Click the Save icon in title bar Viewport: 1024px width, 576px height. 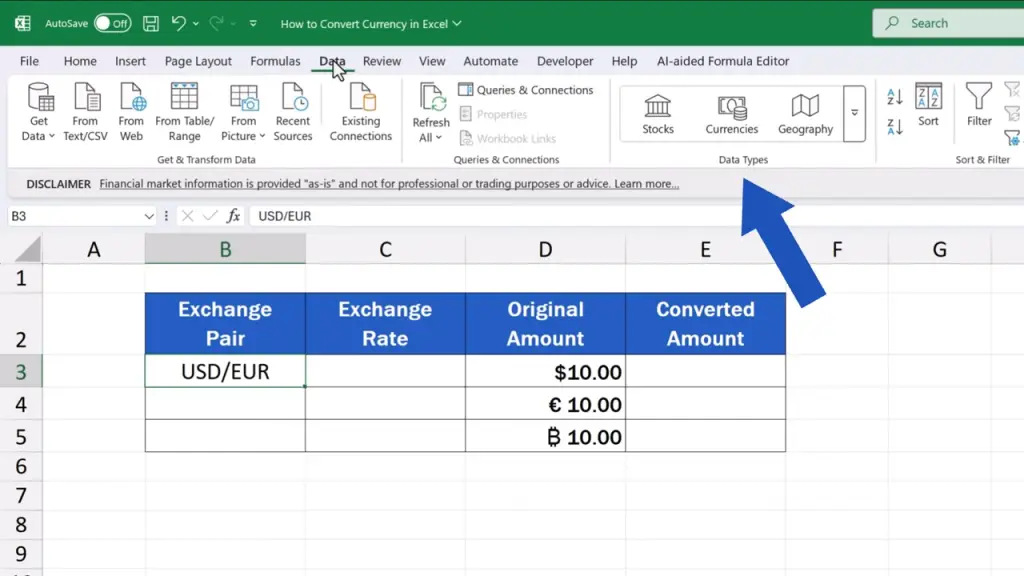click(x=150, y=23)
